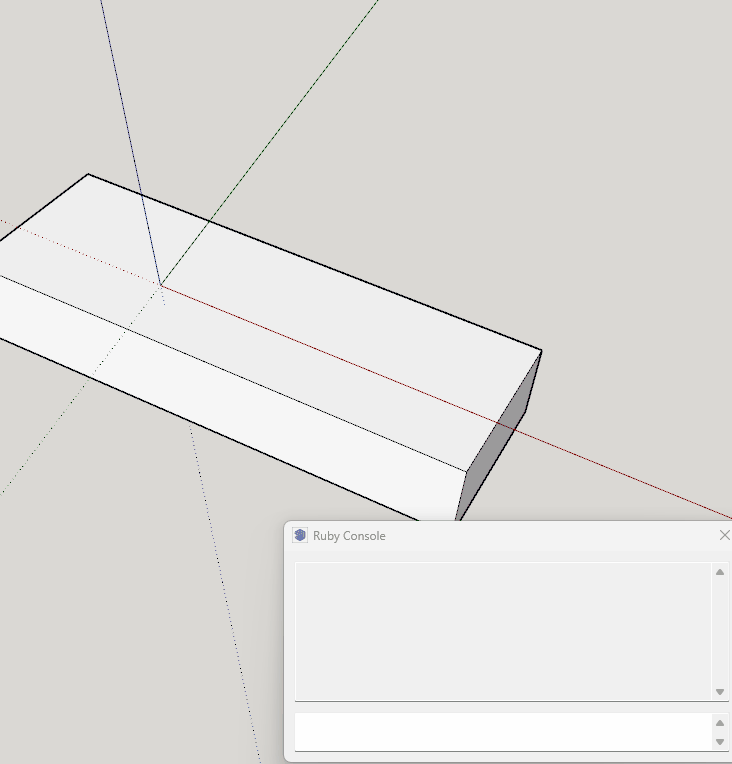Click the Ruby Console title text
Screen dimensions: 732x764
(349, 535)
